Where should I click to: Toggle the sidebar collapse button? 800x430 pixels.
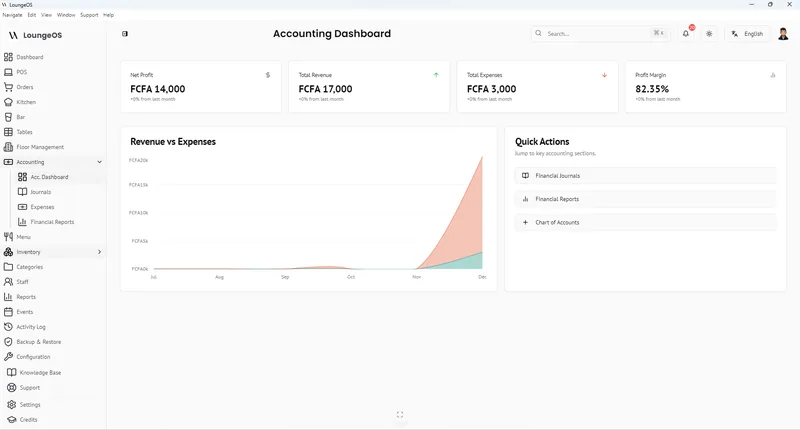click(x=125, y=34)
